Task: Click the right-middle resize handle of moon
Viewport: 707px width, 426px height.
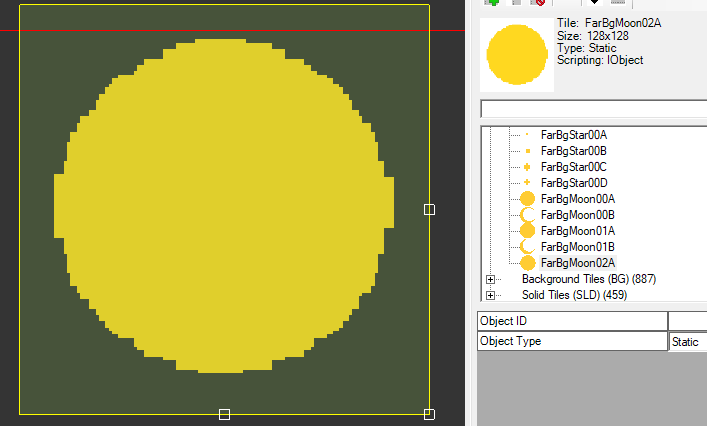Action: [430, 209]
